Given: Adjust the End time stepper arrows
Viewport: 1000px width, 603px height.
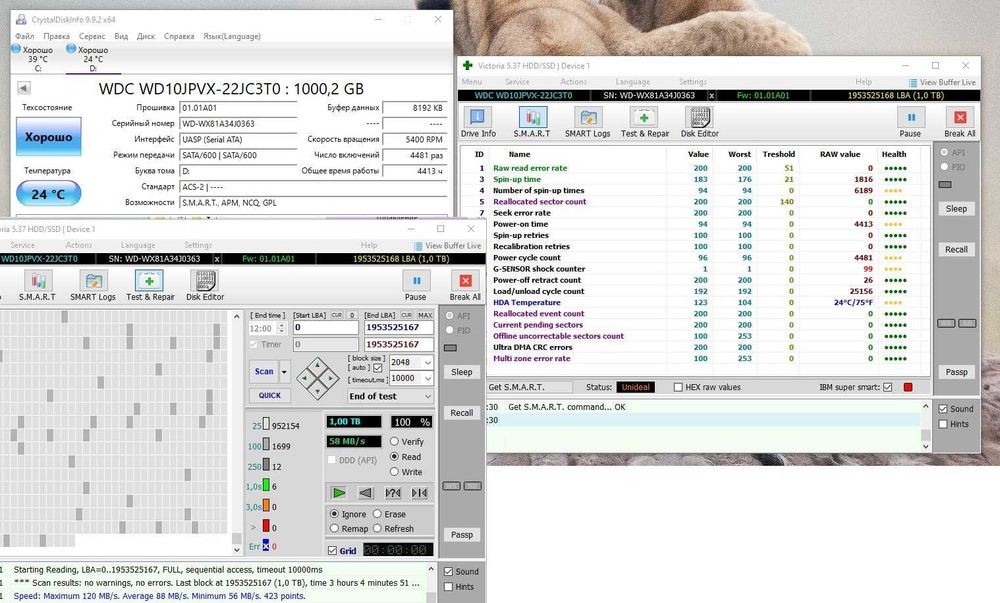Looking at the screenshot, I should click(x=282, y=328).
